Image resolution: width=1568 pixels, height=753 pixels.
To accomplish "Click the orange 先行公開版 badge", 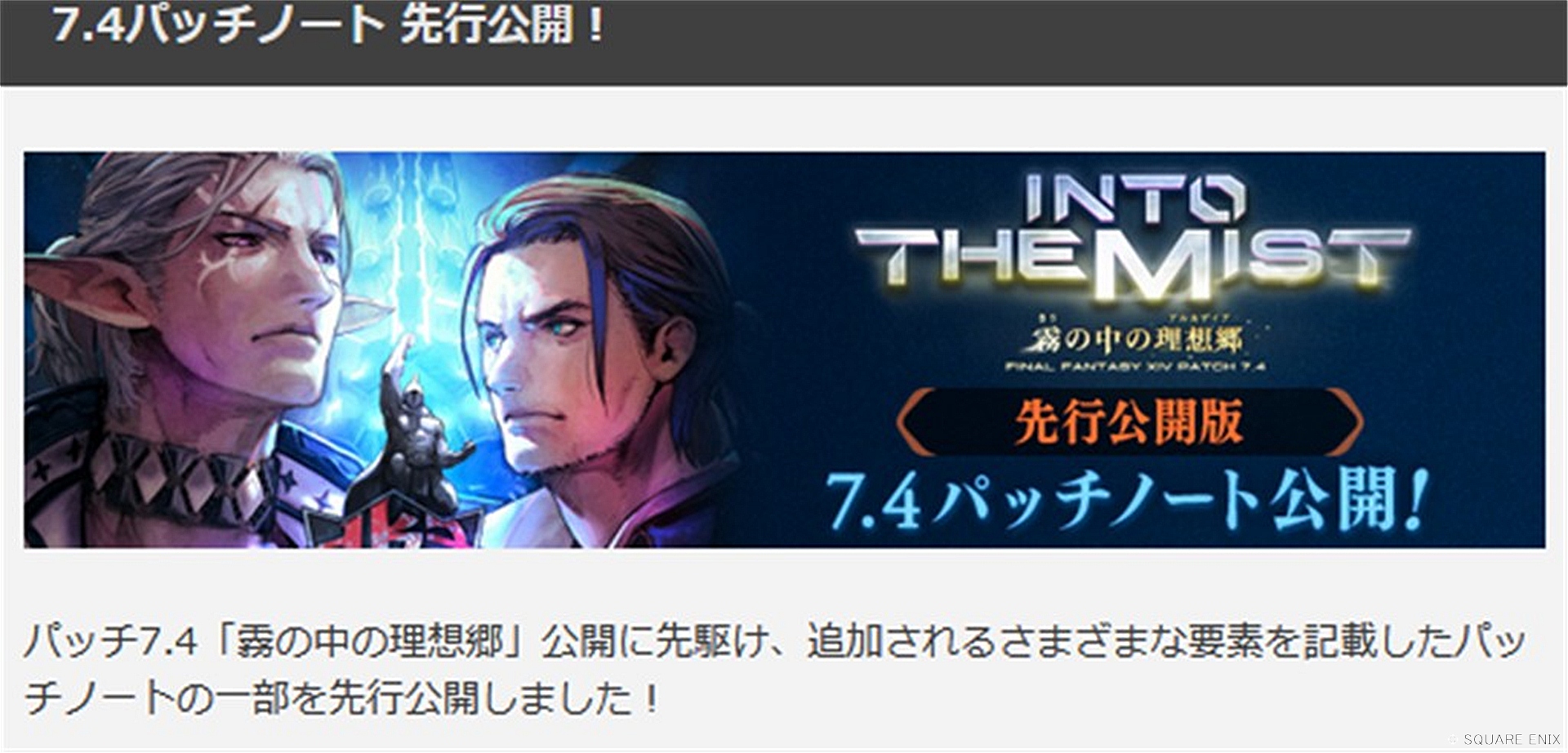I will (1129, 423).
